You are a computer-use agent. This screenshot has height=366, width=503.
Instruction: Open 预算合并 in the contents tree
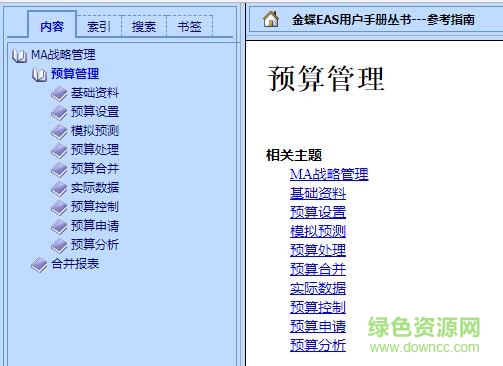(95, 169)
